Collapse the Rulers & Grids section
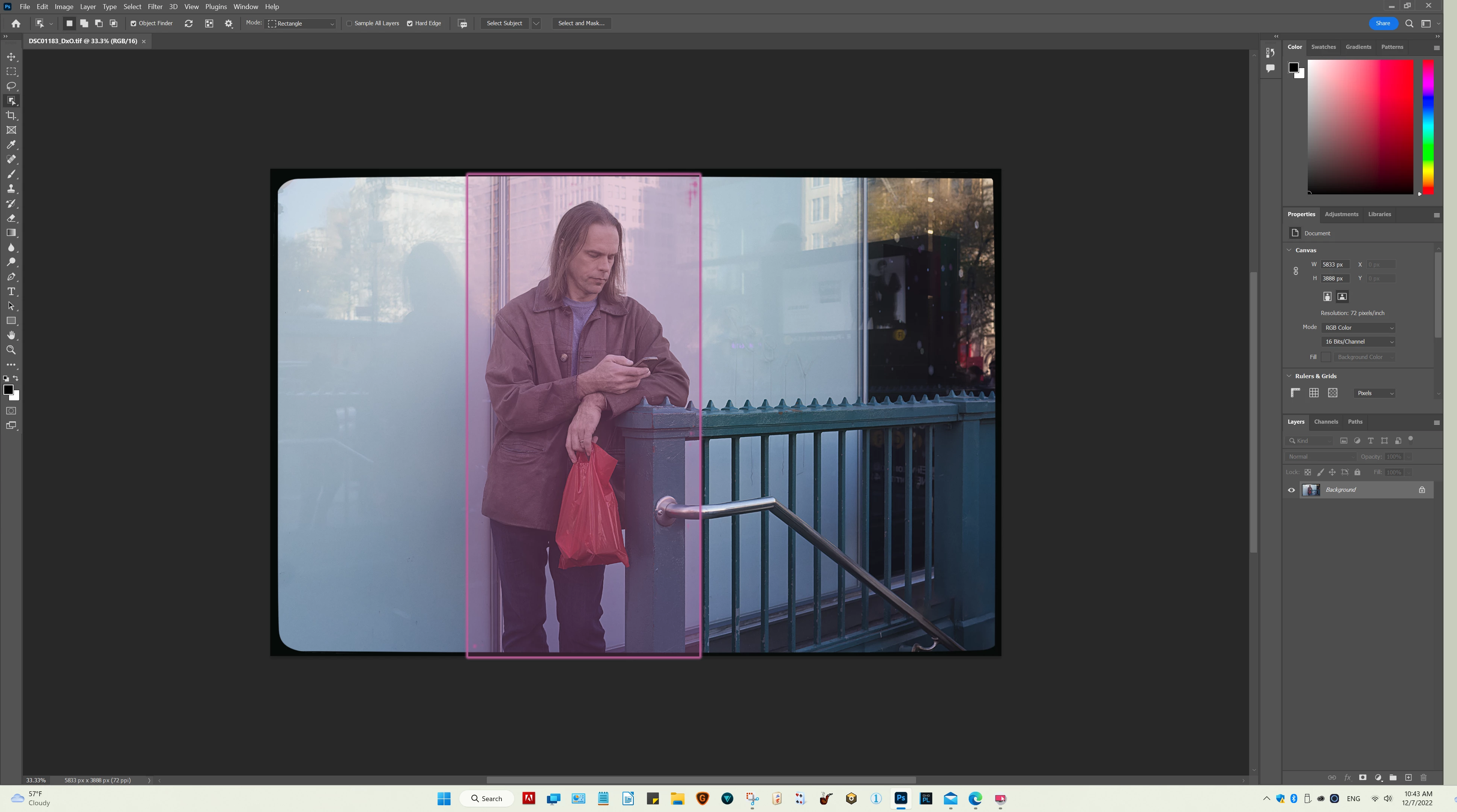The height and width of the screenshot is (812, 1457). [1290, 376]
